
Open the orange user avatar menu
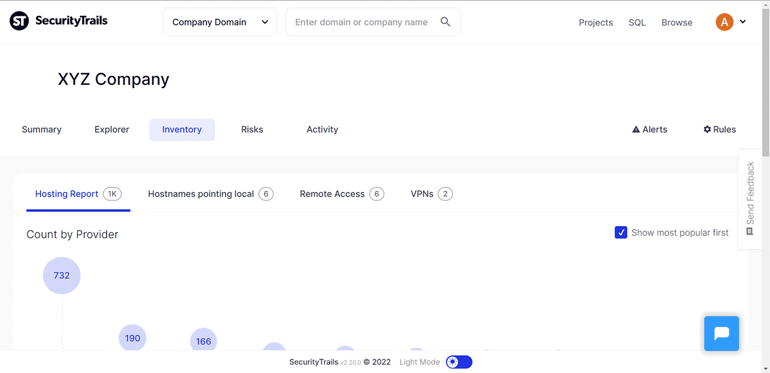point(724,22)
